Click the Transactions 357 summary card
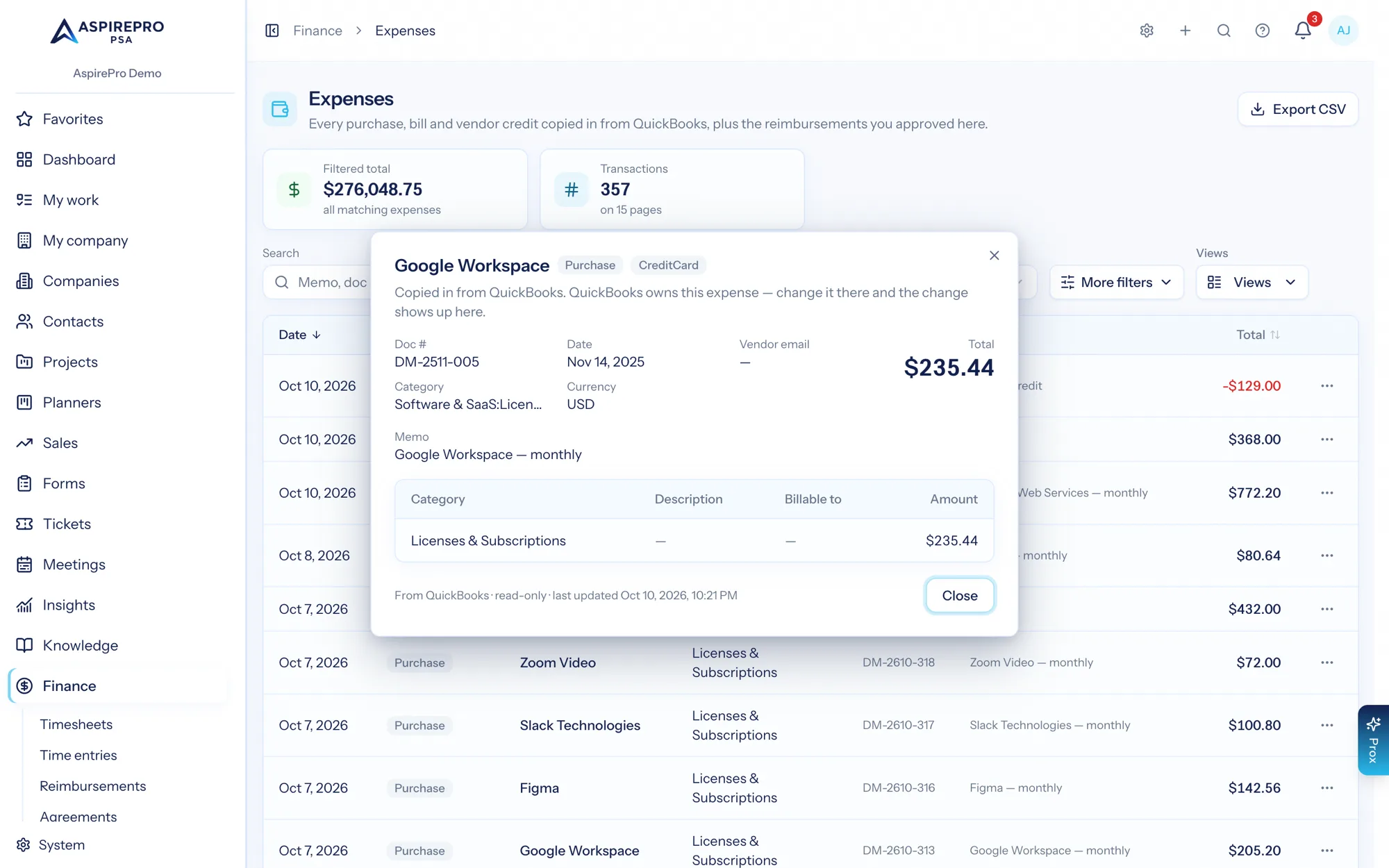The image size is (1389, 868). (672, 189)
